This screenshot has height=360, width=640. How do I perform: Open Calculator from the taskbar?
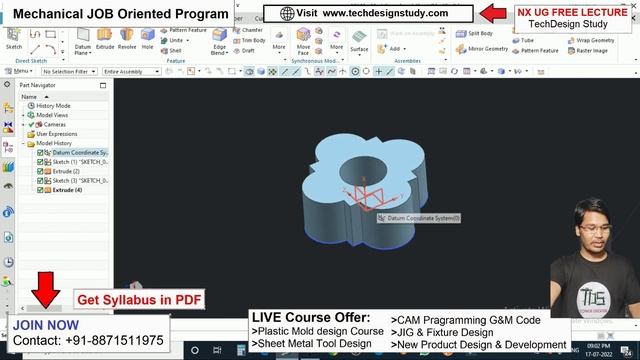pos(241,350)
